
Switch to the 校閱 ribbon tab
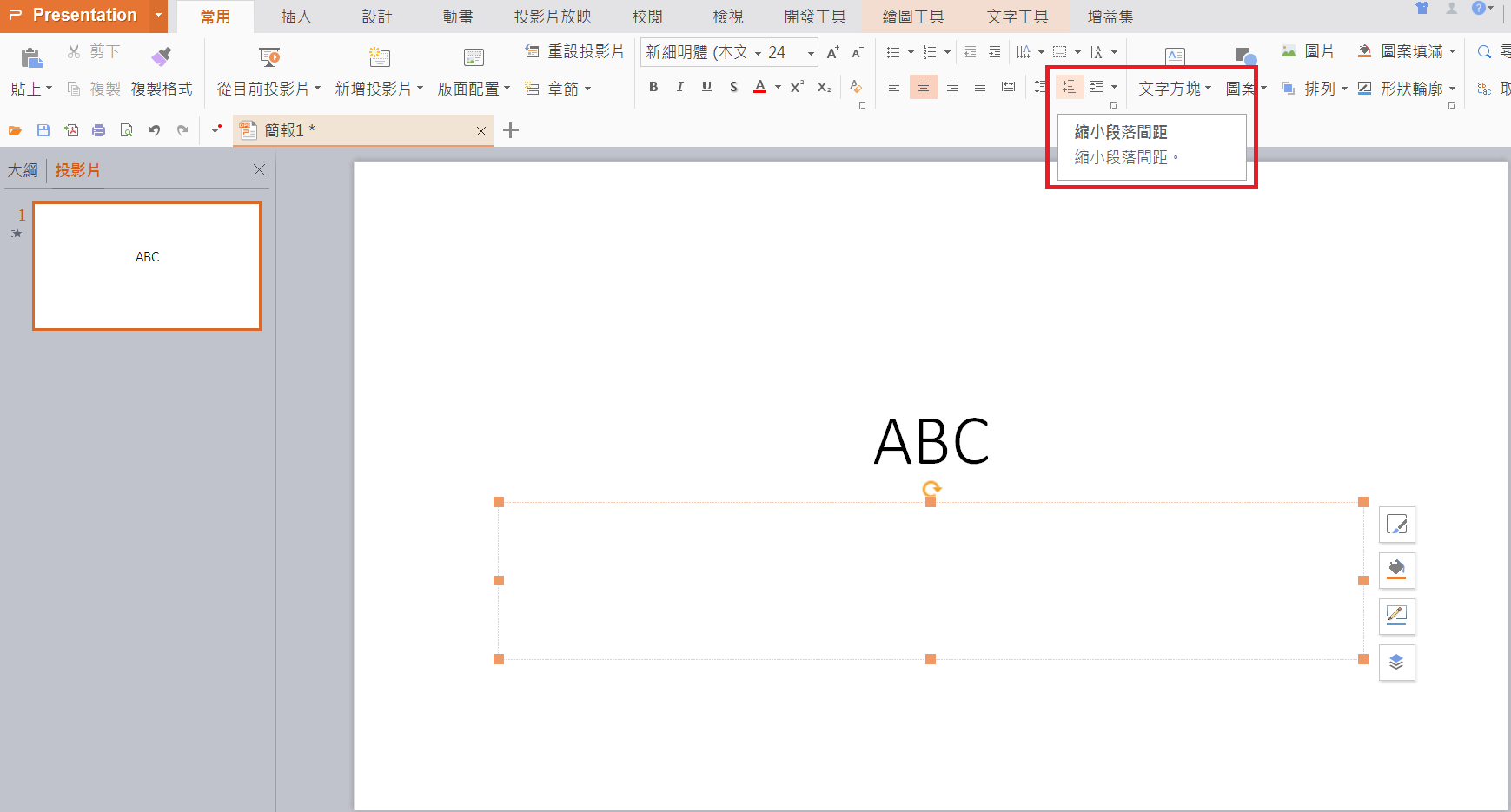click(x=647, y=17)
